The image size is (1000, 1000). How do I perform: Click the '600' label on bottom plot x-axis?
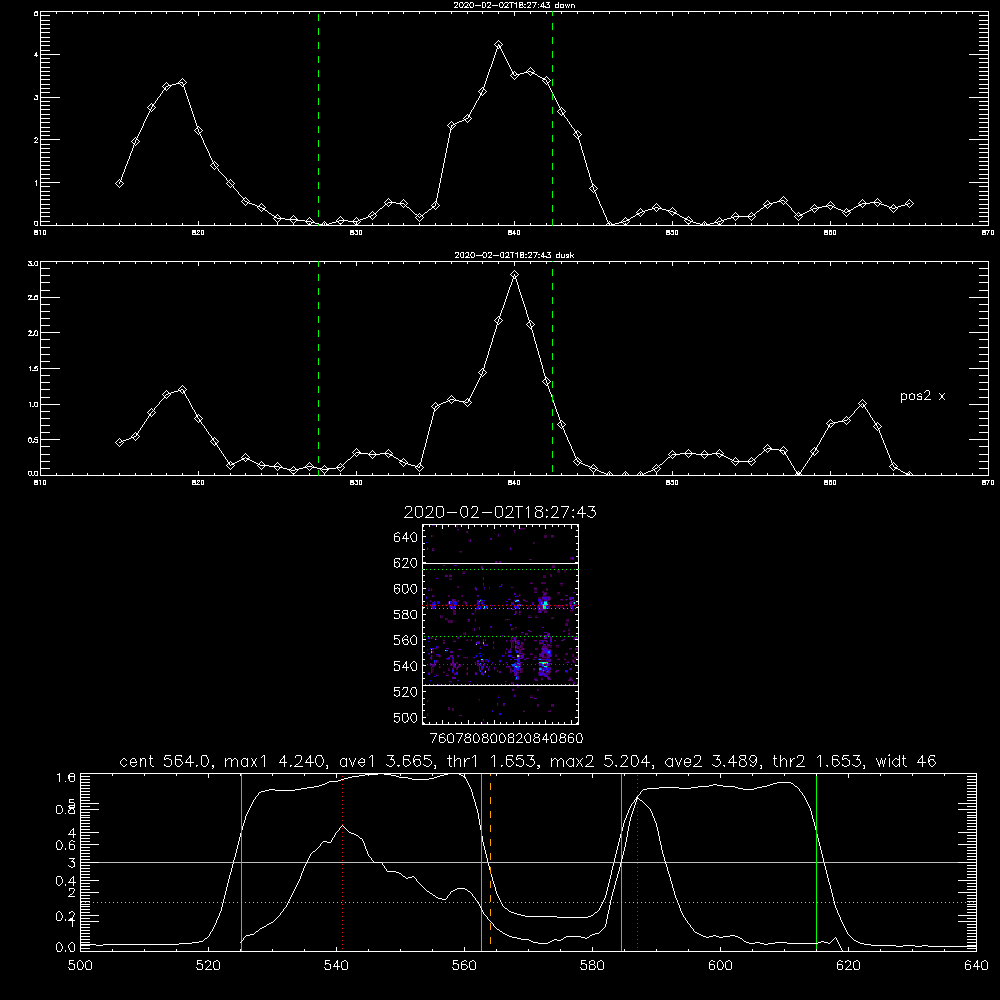tap(720, 966)
